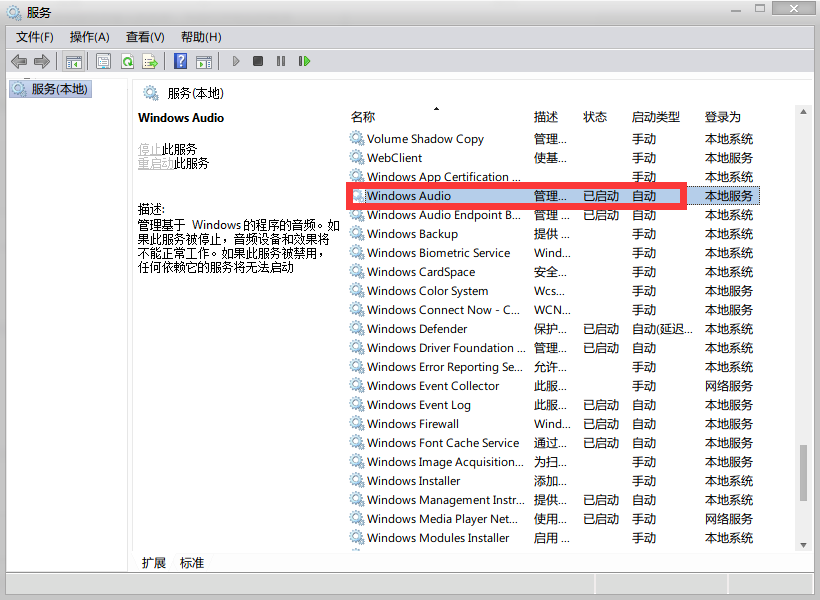Click 网络服务 in the Windows Event Collector row
This screenshot has width=820, height=600.
coord(729,386)
